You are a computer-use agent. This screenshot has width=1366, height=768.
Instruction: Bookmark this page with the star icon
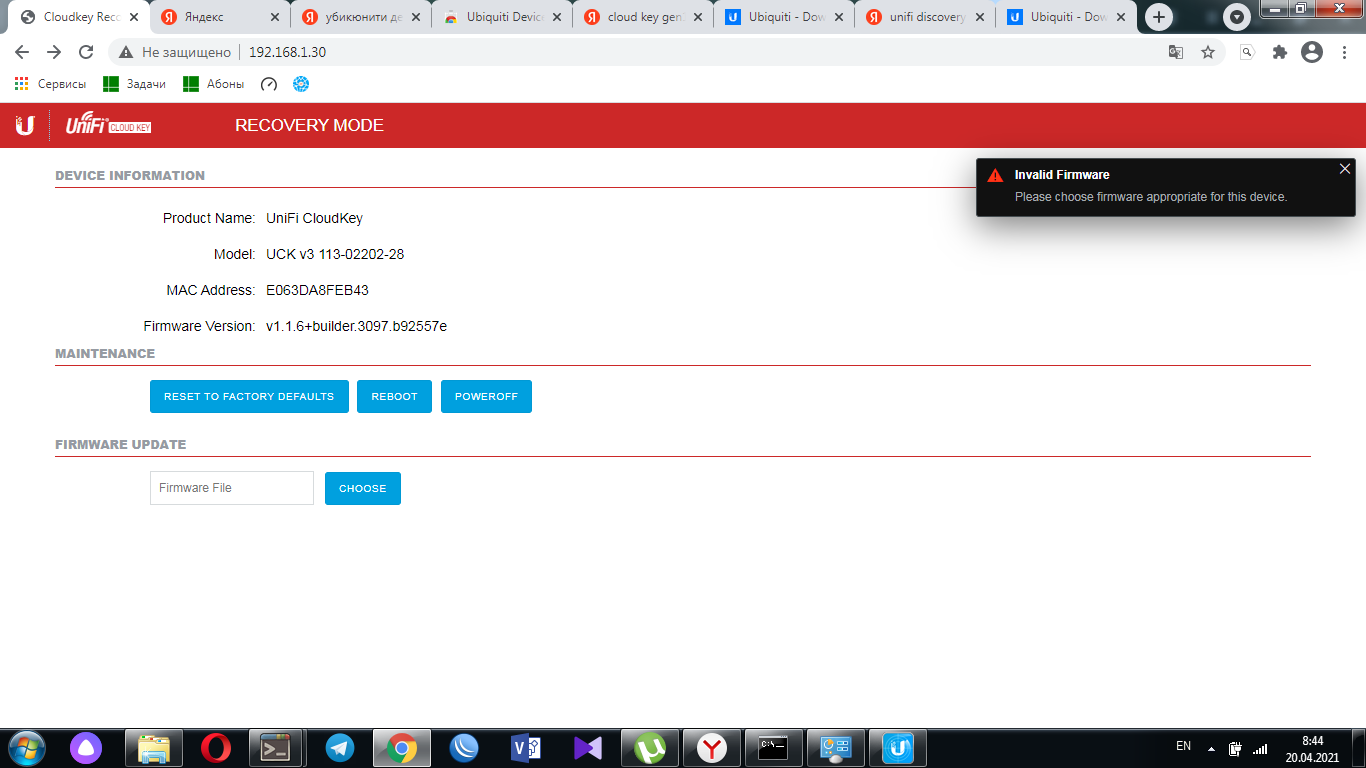(1208, 52)
